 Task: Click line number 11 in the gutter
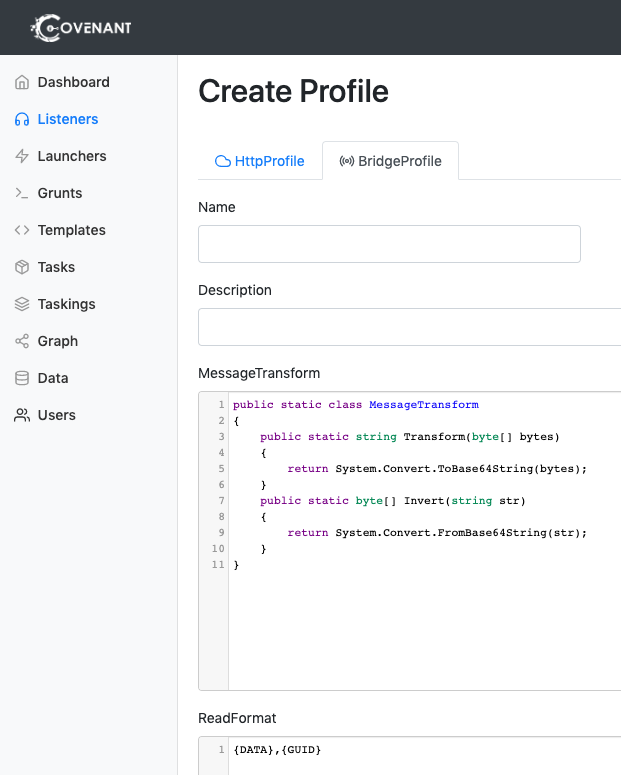pyautogui.click(x=218, y=564)
